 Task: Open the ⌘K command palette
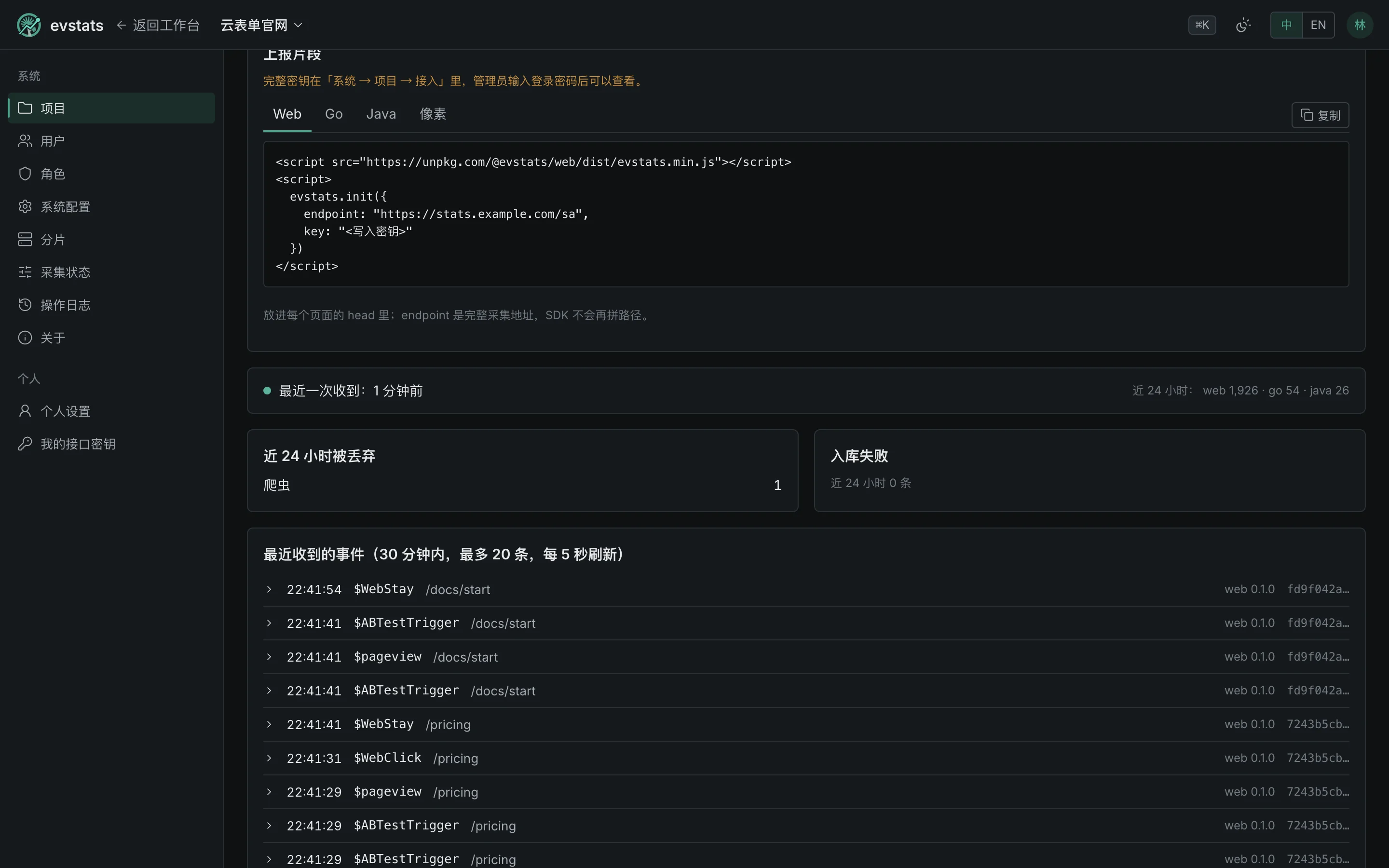click(x=1202, y=25)
